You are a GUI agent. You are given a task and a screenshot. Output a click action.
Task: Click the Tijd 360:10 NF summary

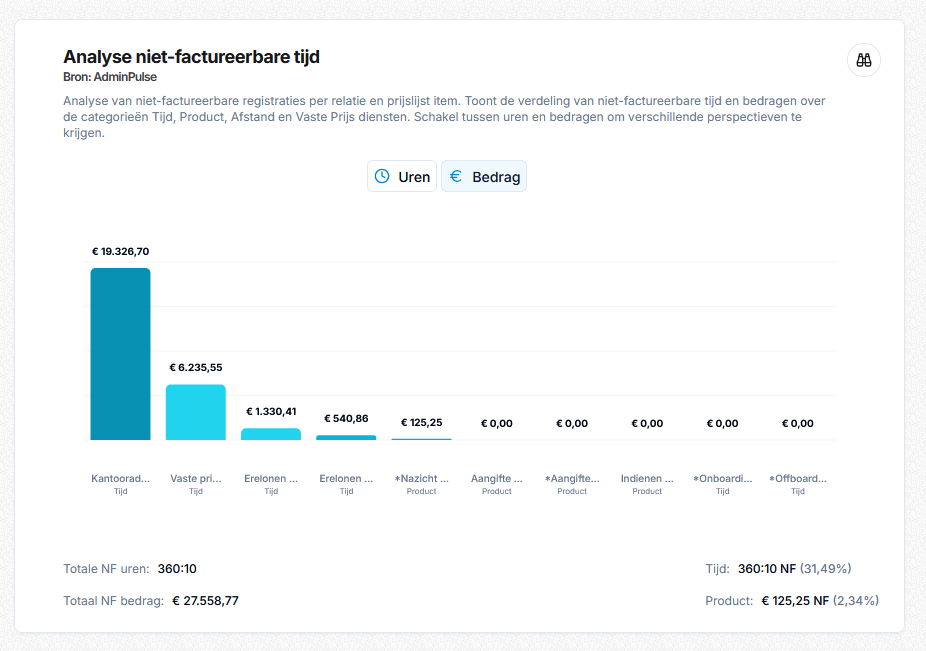[778, 569]
